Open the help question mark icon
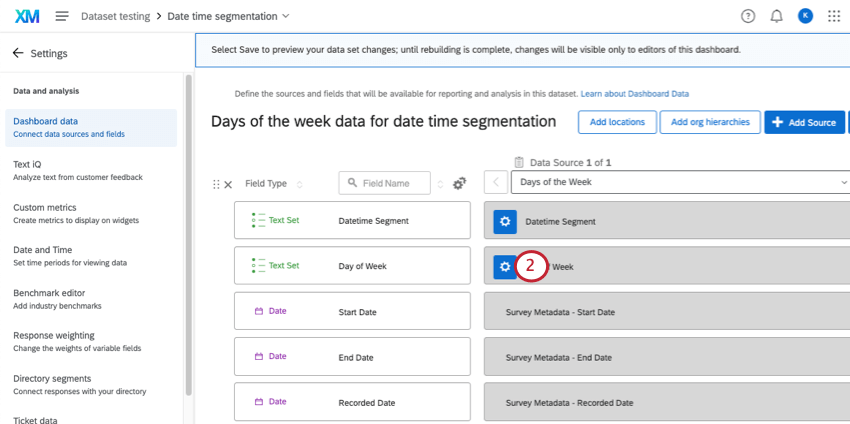This screenshot has width=850, height=424. [x=748, y=16]
